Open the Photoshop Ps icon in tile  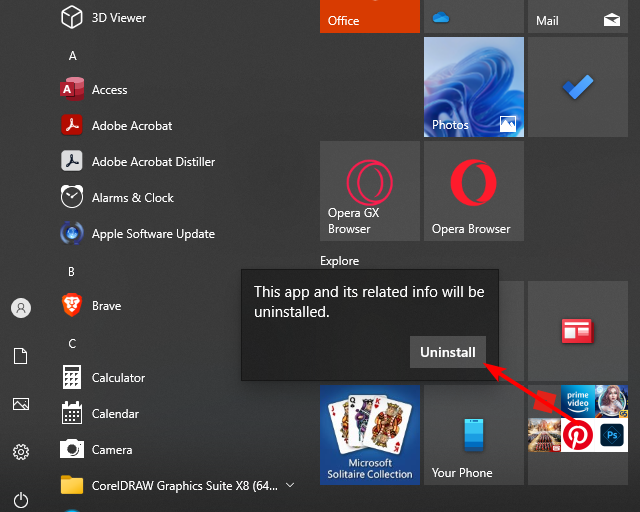[x=612, y=435]
